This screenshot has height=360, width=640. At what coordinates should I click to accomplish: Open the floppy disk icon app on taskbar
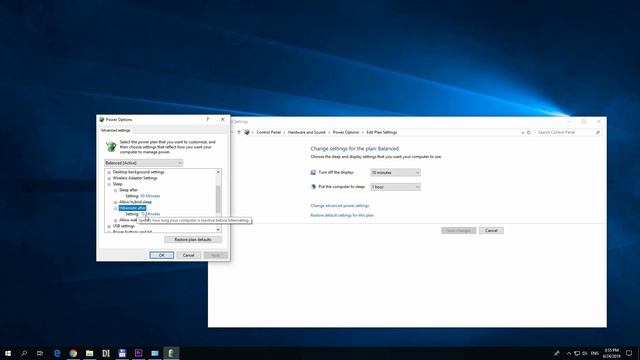[x=122, y=353]
